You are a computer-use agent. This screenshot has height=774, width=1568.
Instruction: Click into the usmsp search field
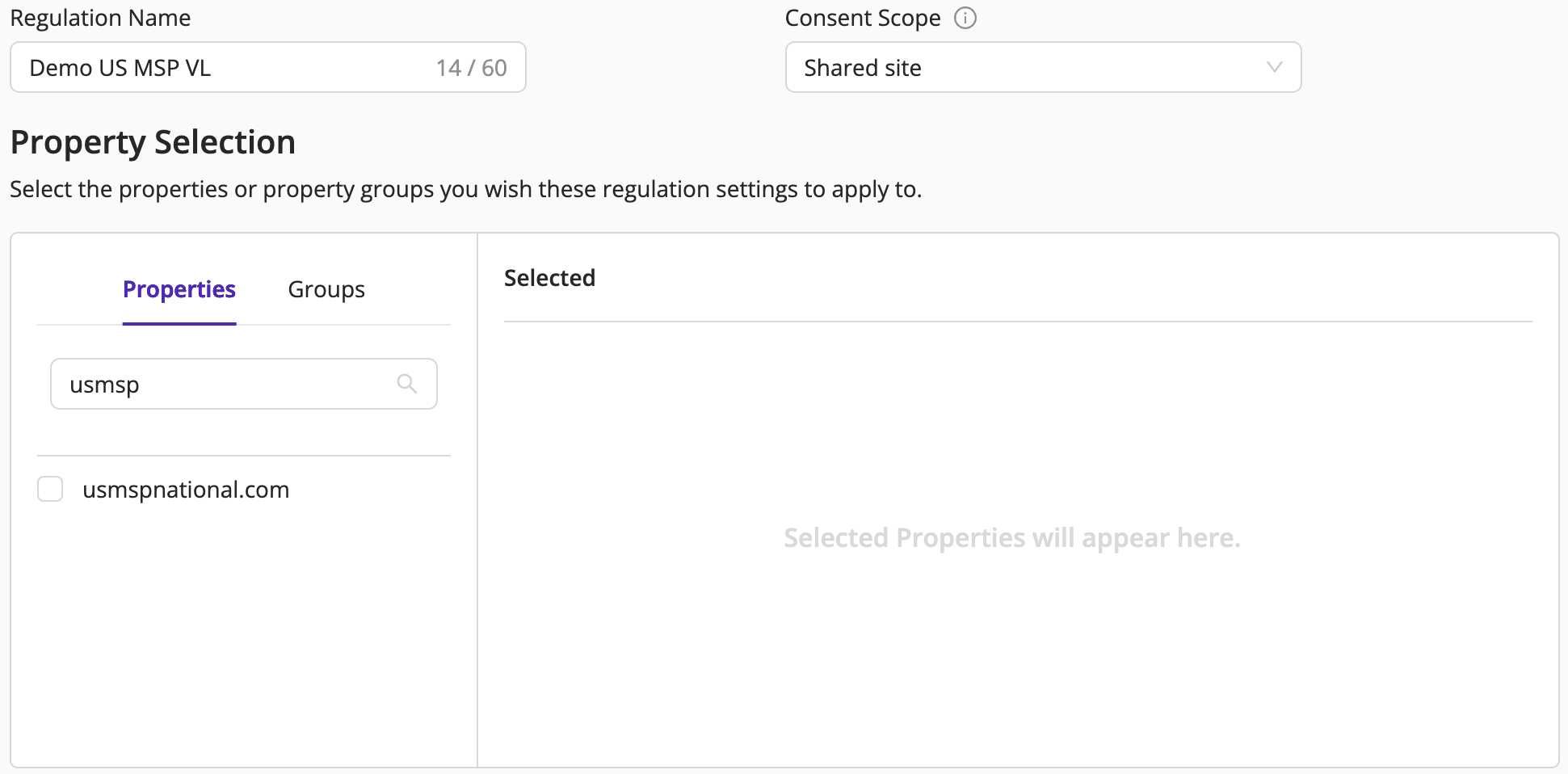(x=244, y=384)
